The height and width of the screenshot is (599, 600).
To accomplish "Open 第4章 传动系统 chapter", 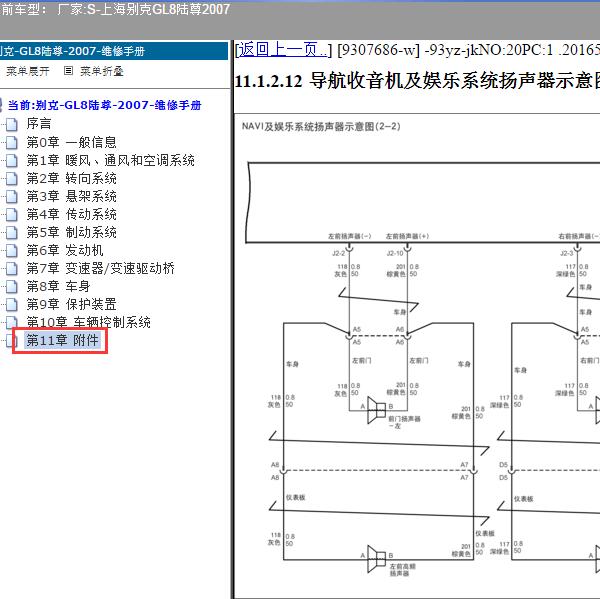I will coord(72,214).
